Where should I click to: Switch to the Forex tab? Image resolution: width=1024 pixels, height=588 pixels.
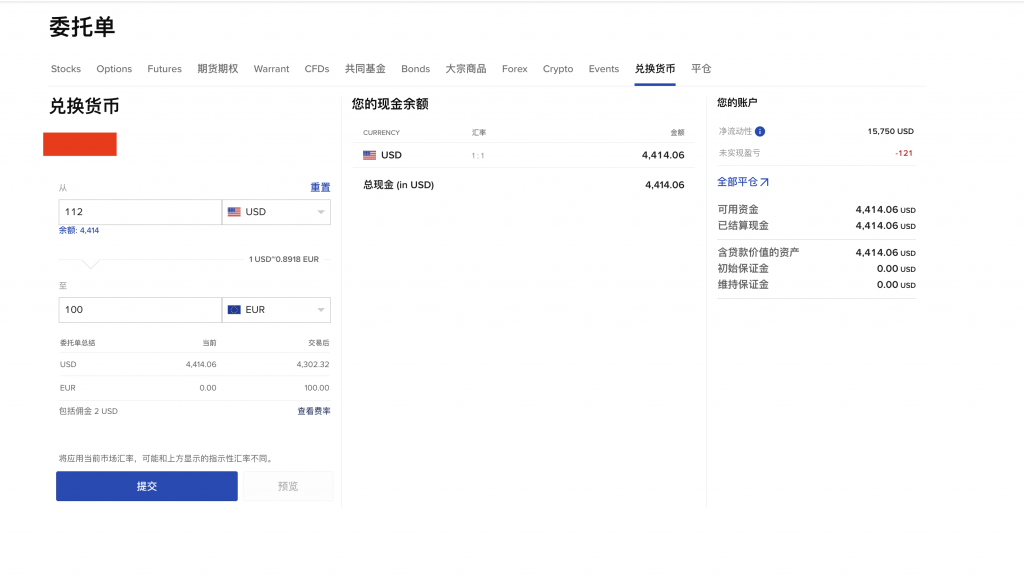pyautogui.click(x=514, y=69)
